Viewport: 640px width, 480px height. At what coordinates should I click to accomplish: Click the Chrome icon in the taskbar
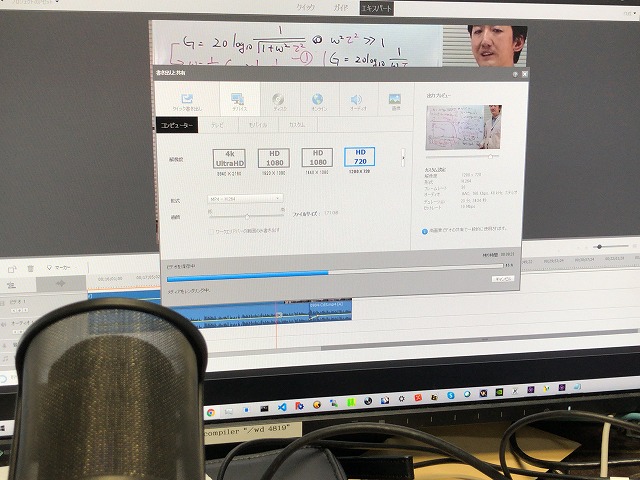click(211, 412)
